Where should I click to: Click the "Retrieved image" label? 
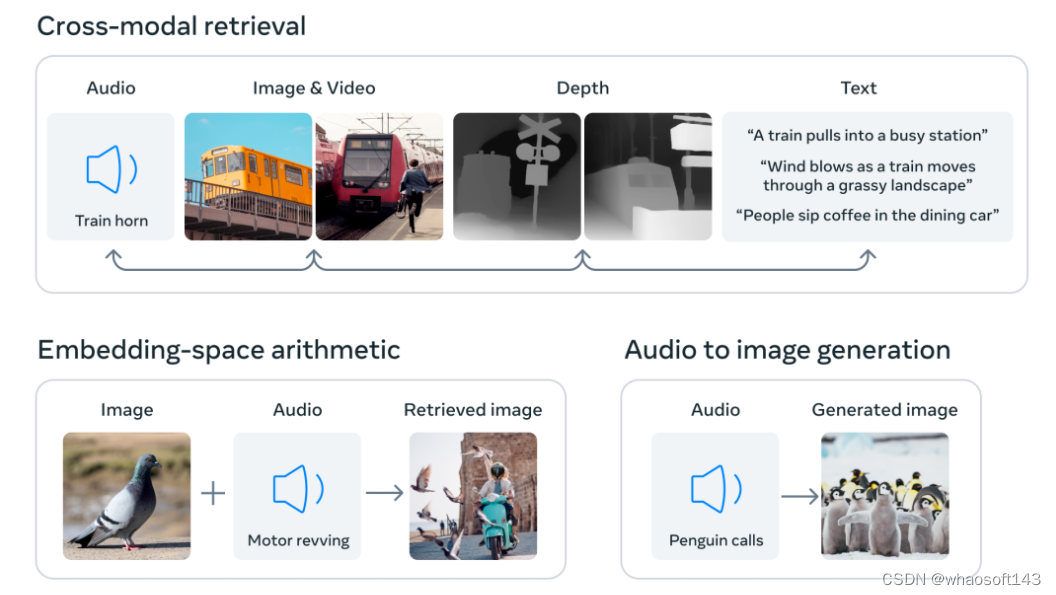(x=473, y=410)
